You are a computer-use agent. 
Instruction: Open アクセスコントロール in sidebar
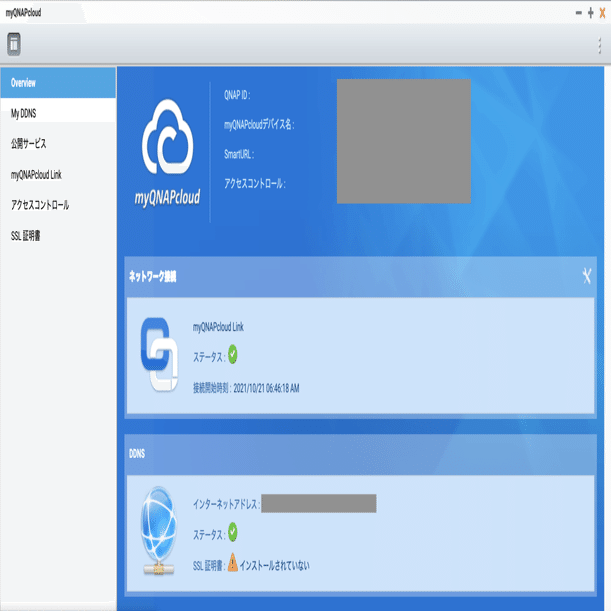[58, 205]
